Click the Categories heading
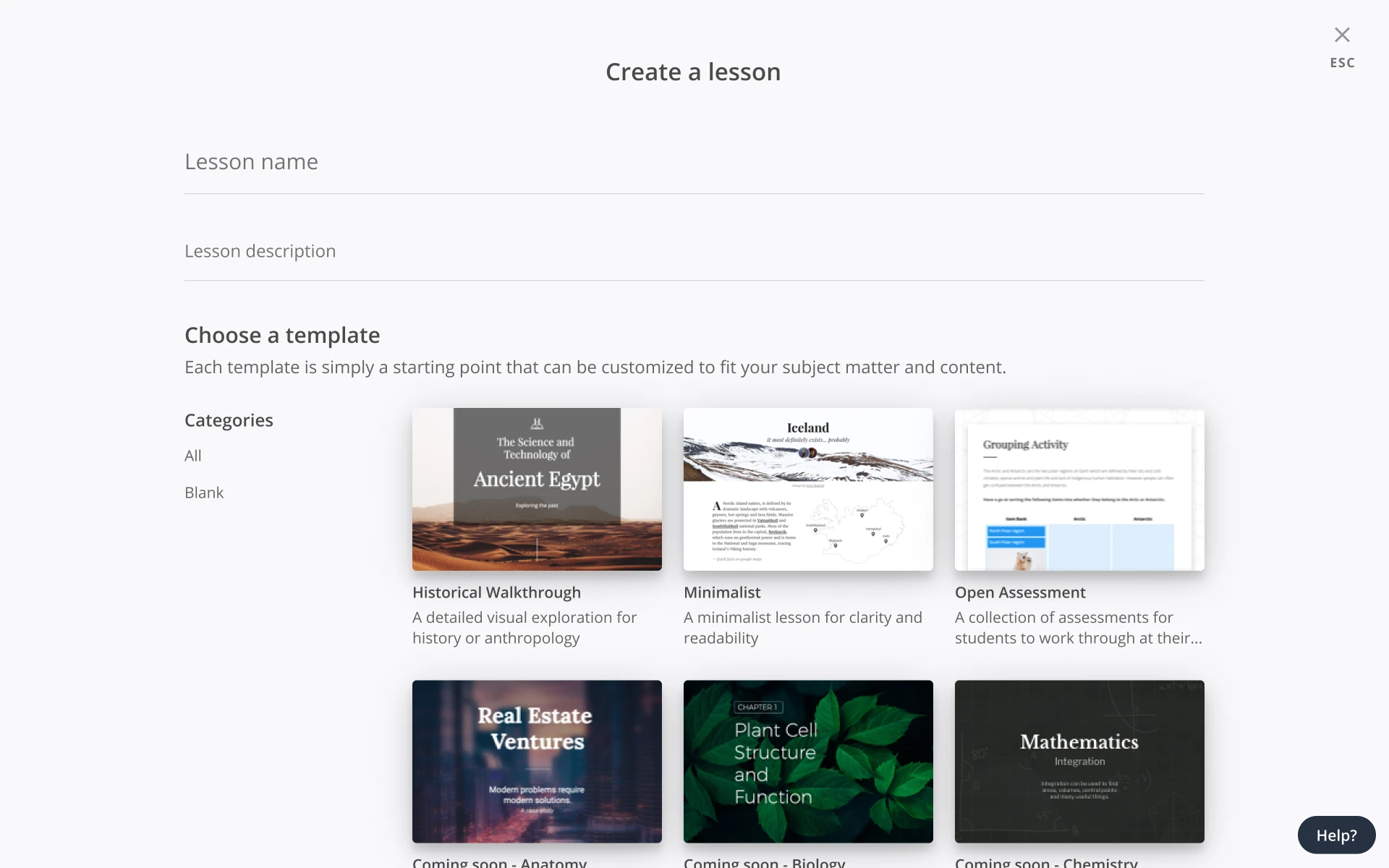The width and height of the screenshot is (1389, 868). point(229,420)
